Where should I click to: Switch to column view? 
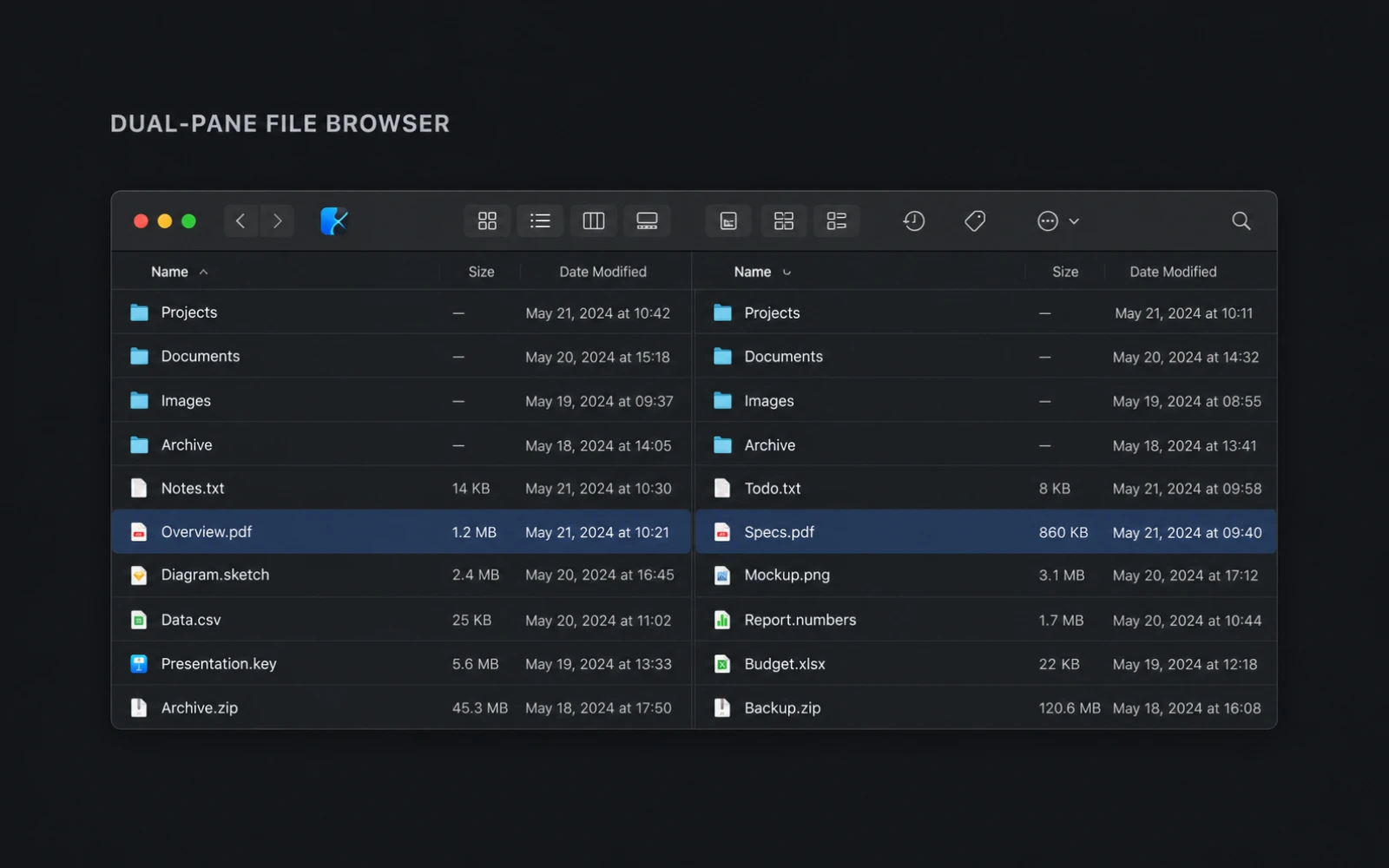tap(594, 221)
